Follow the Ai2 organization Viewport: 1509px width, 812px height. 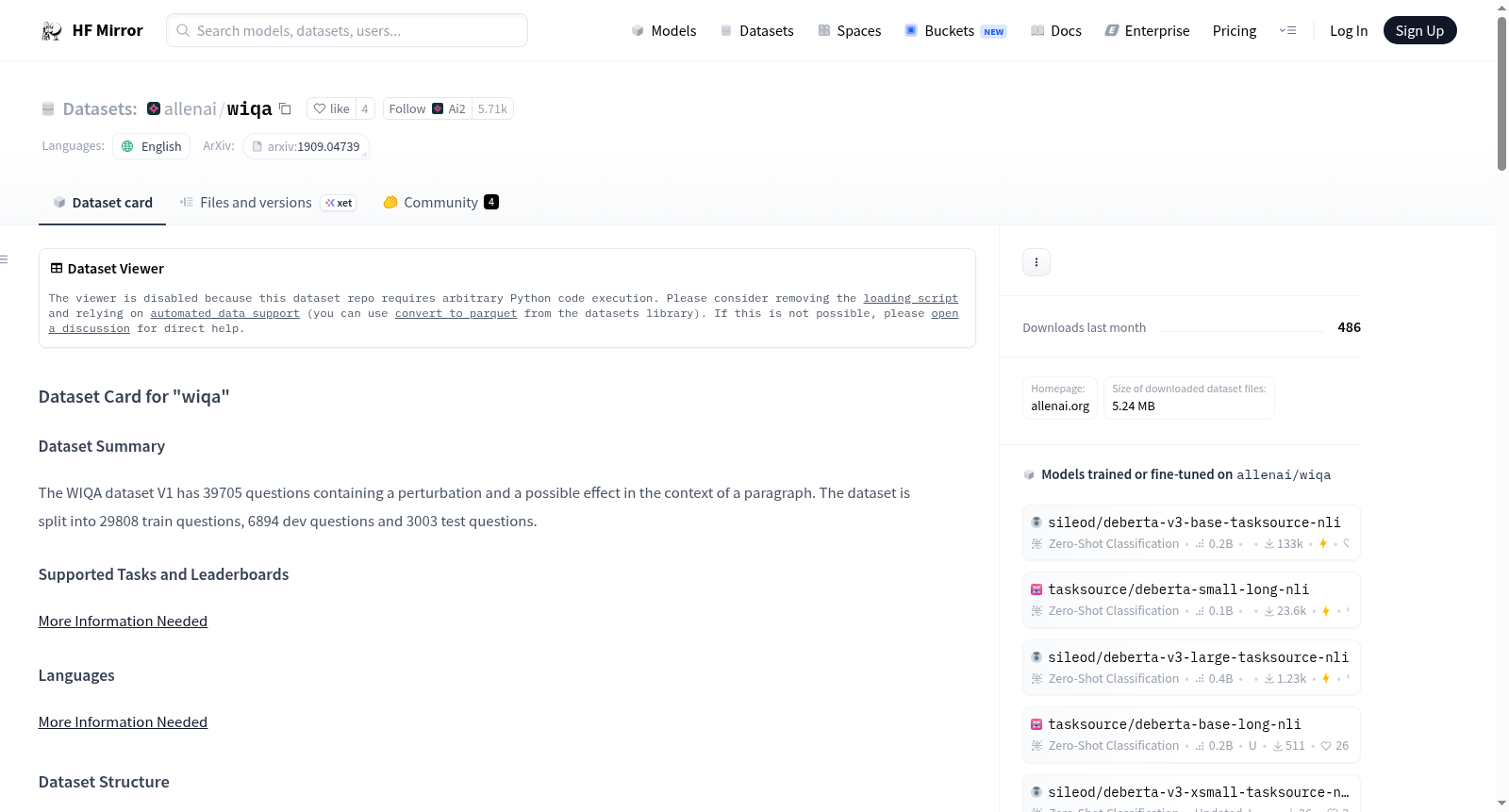pos(427,108)
